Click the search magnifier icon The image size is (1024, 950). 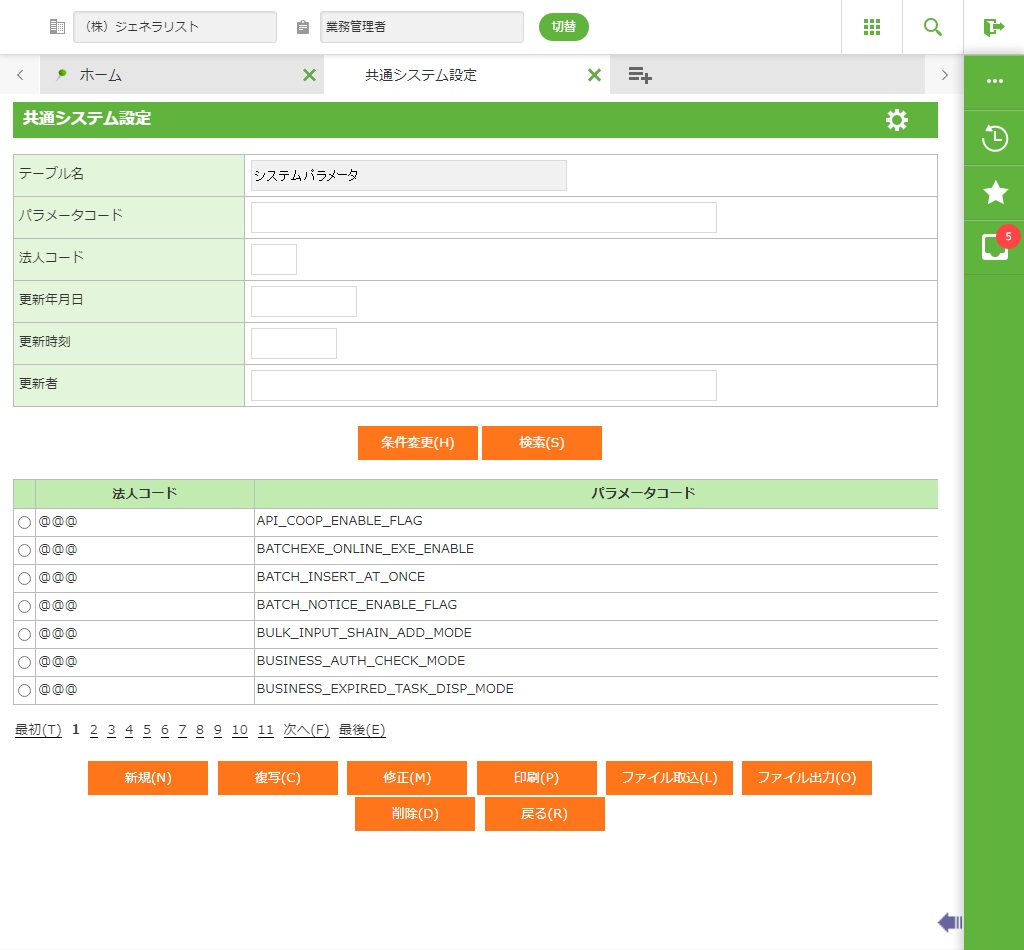(933, 27)
